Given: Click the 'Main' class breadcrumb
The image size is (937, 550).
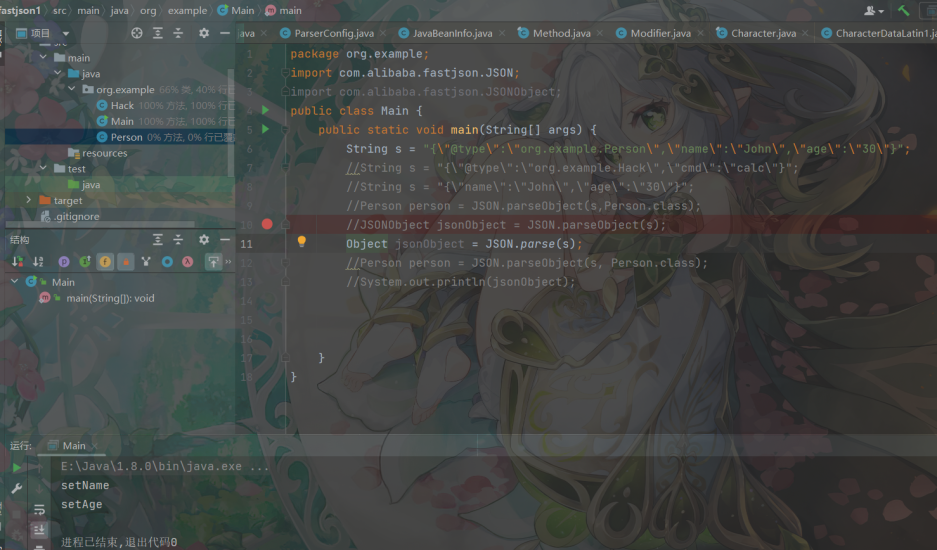Looking at the screenshot, I should [235, 10].
